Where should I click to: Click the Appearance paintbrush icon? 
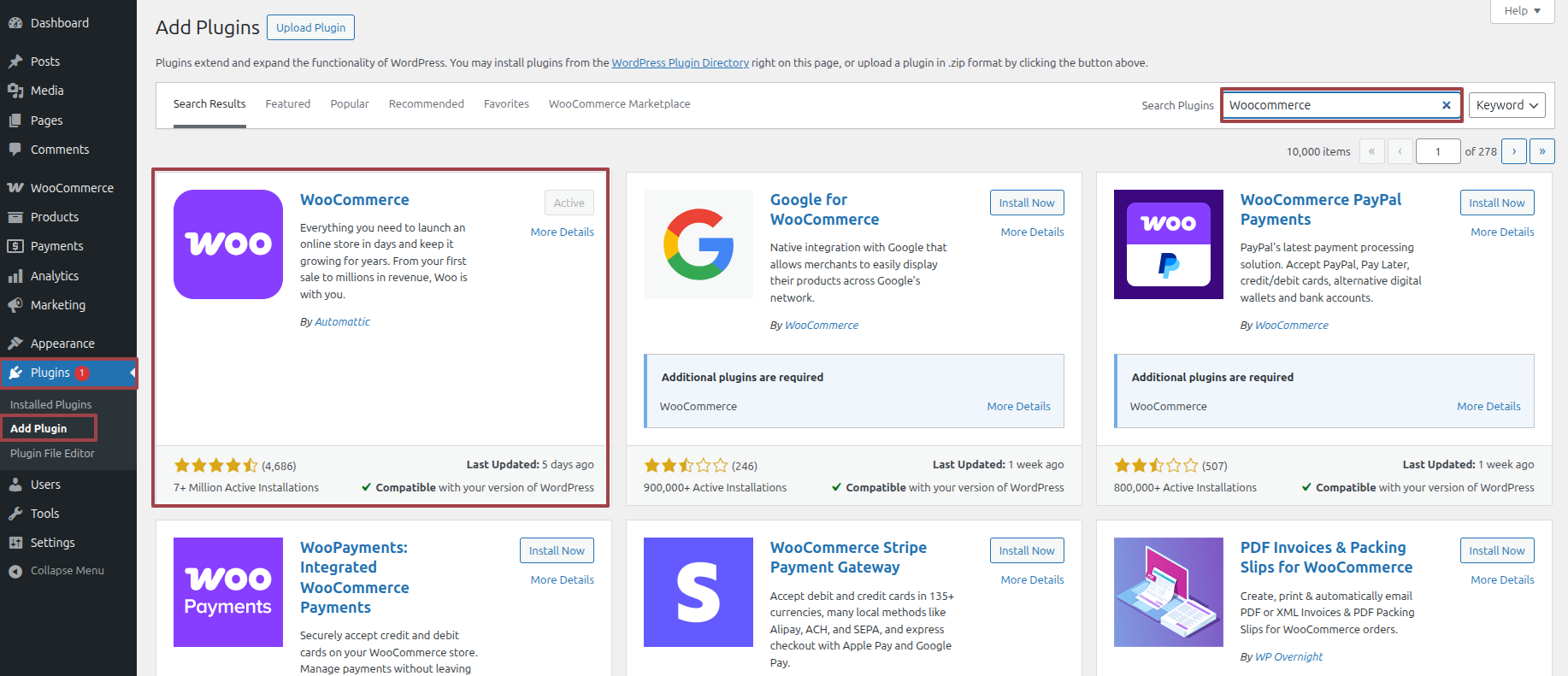click(x=15, y=344)
